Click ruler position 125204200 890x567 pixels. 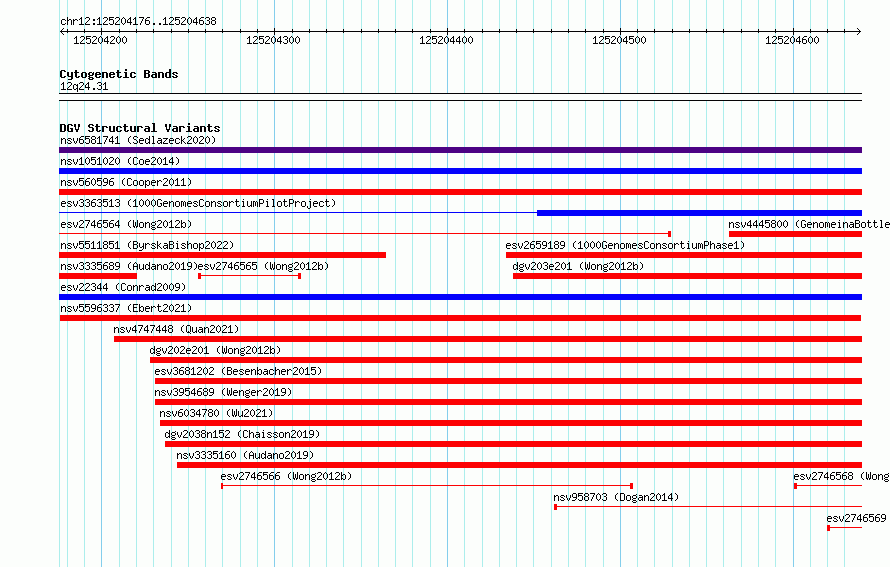(x=100, y=40)
